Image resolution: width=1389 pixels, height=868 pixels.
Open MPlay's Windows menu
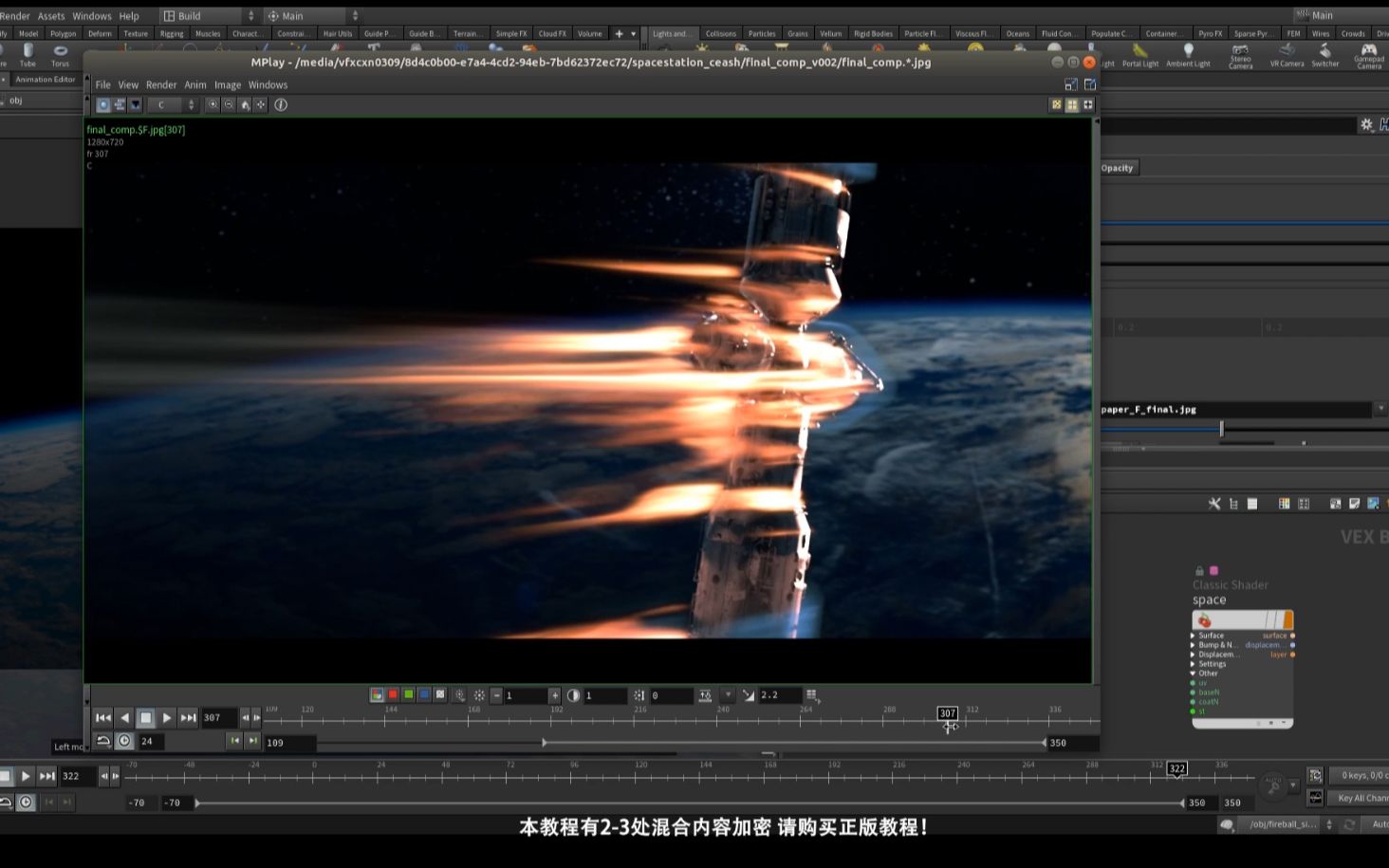[268, 84]
